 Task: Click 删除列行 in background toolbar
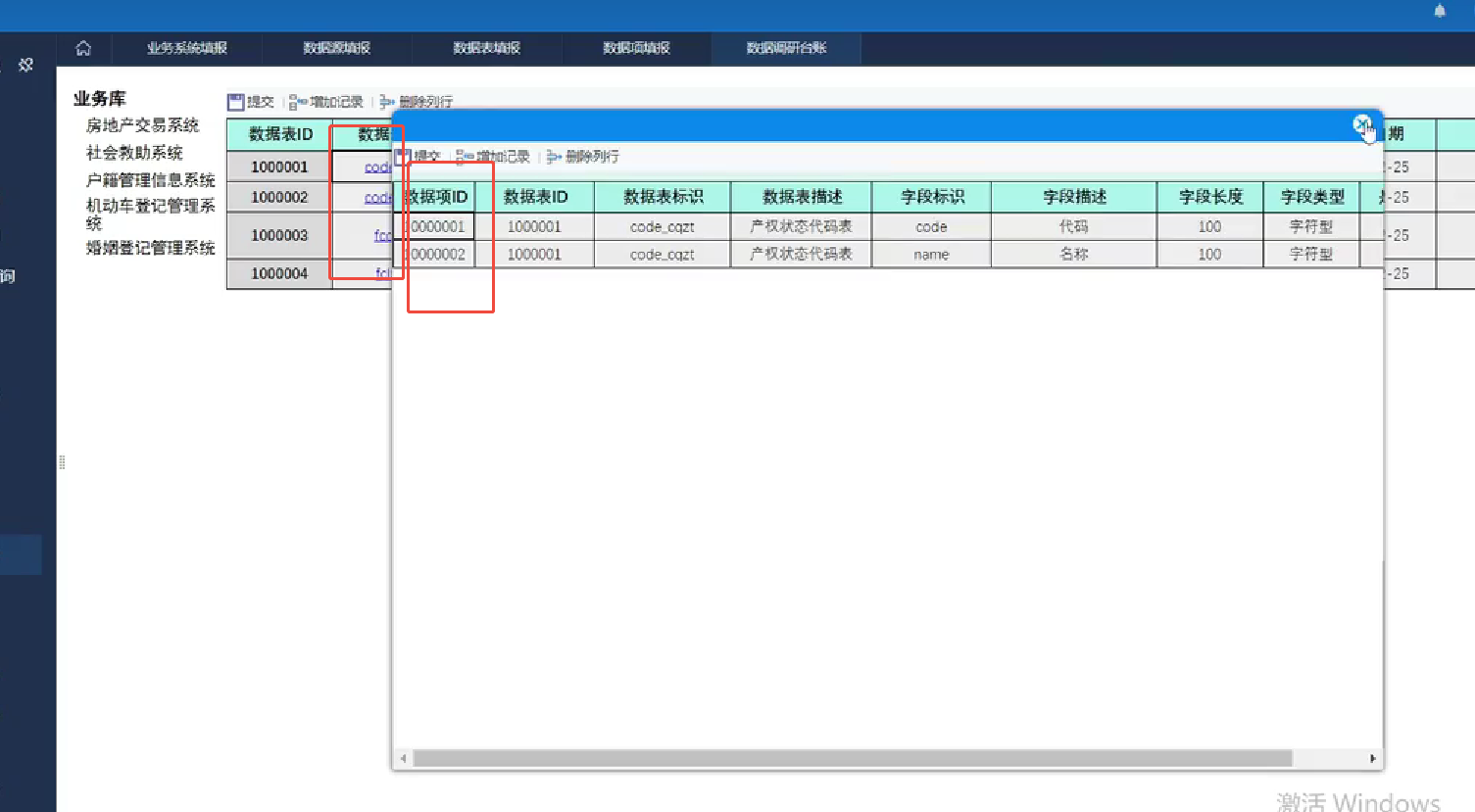click(x=417, y=102)
